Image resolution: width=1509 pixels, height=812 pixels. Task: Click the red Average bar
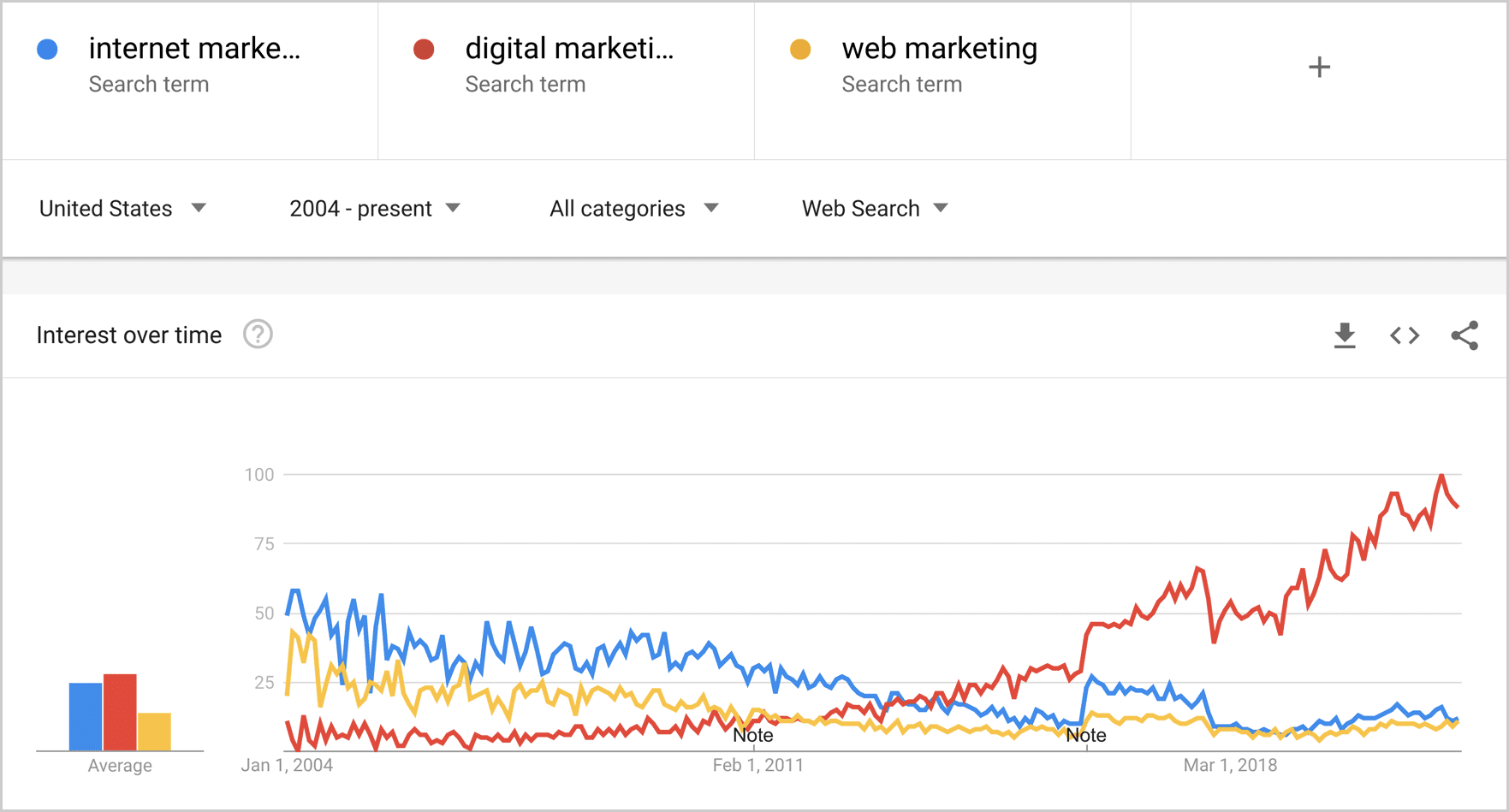tap(120, 713)
